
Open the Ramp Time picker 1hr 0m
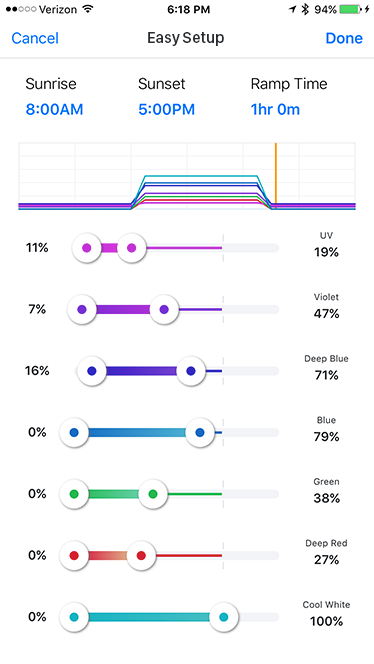click(275, 110)
